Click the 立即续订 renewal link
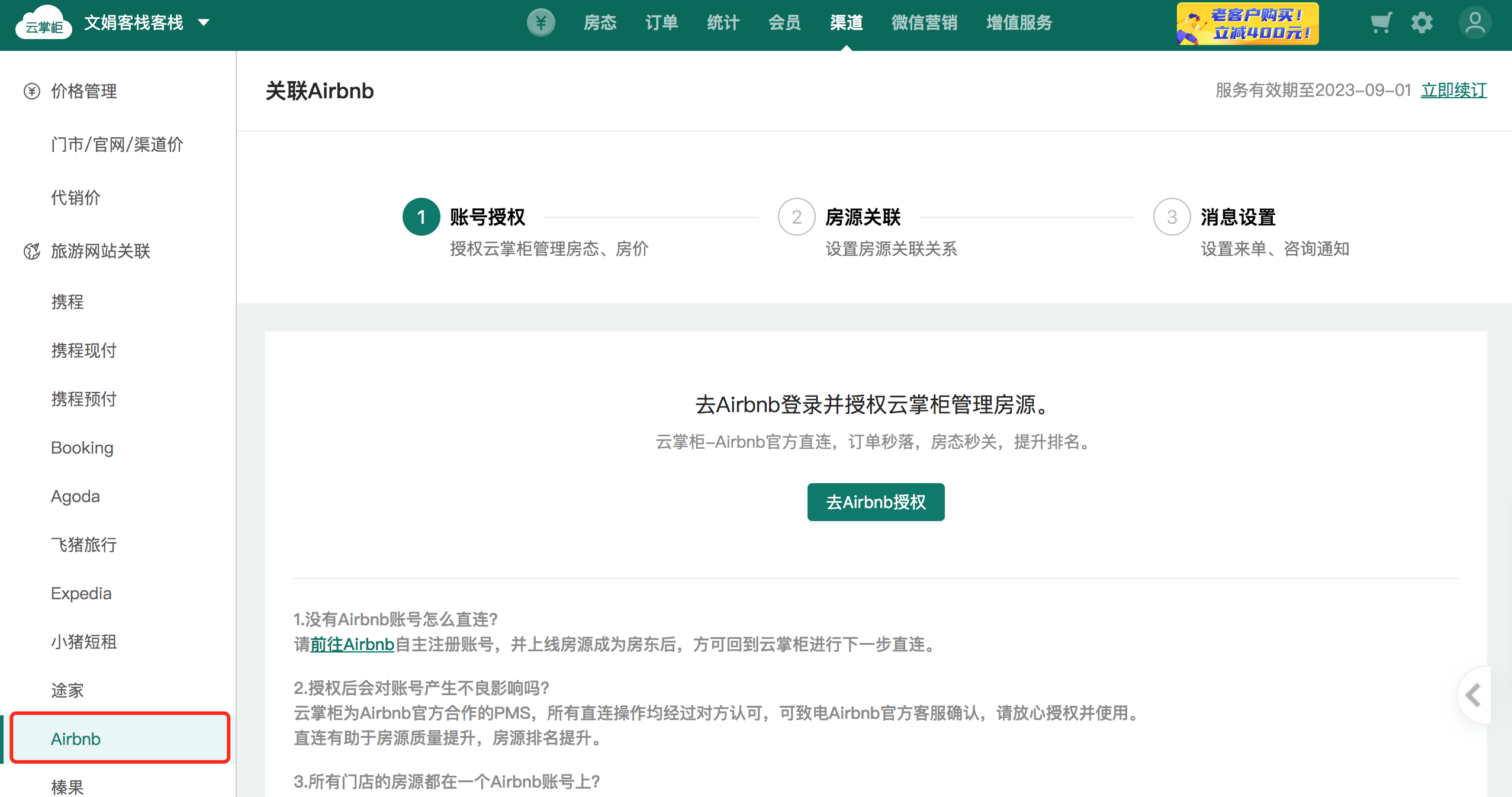 [1453, 91]
